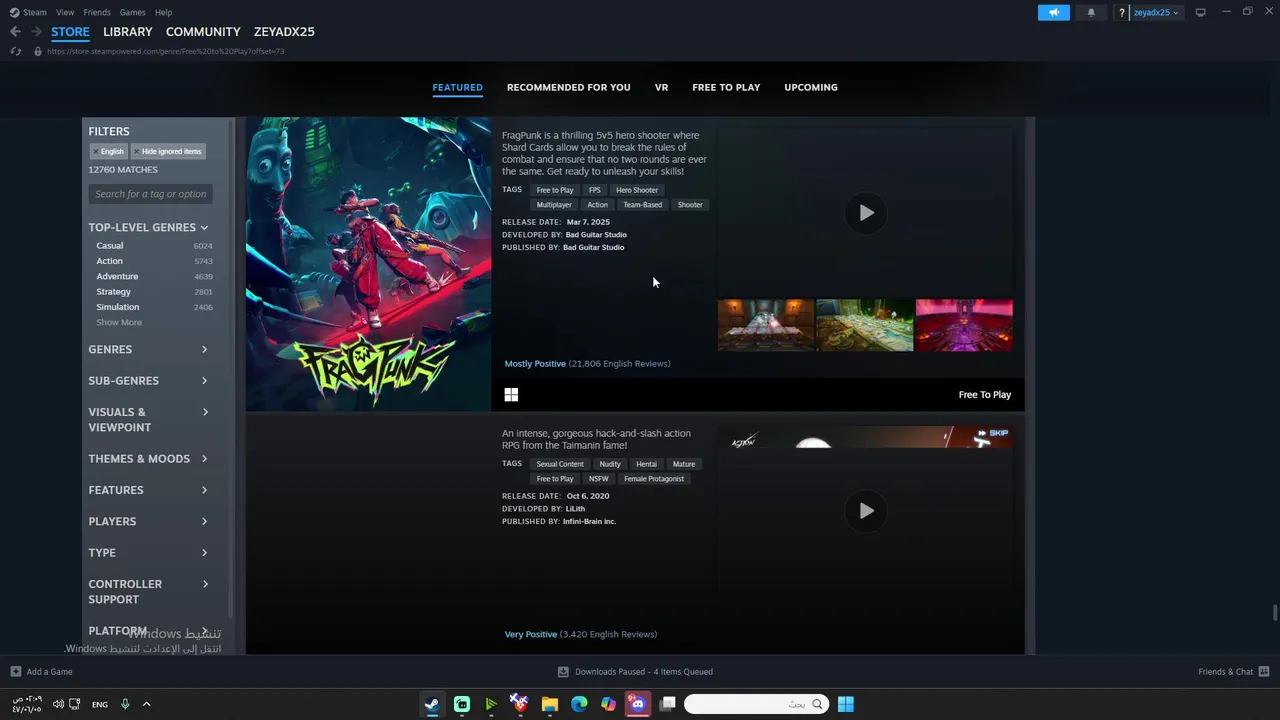This screenshot has height=720, width=1280.
Task: Click the Windows platform icon for FragPunk
Action: (511, 395)
